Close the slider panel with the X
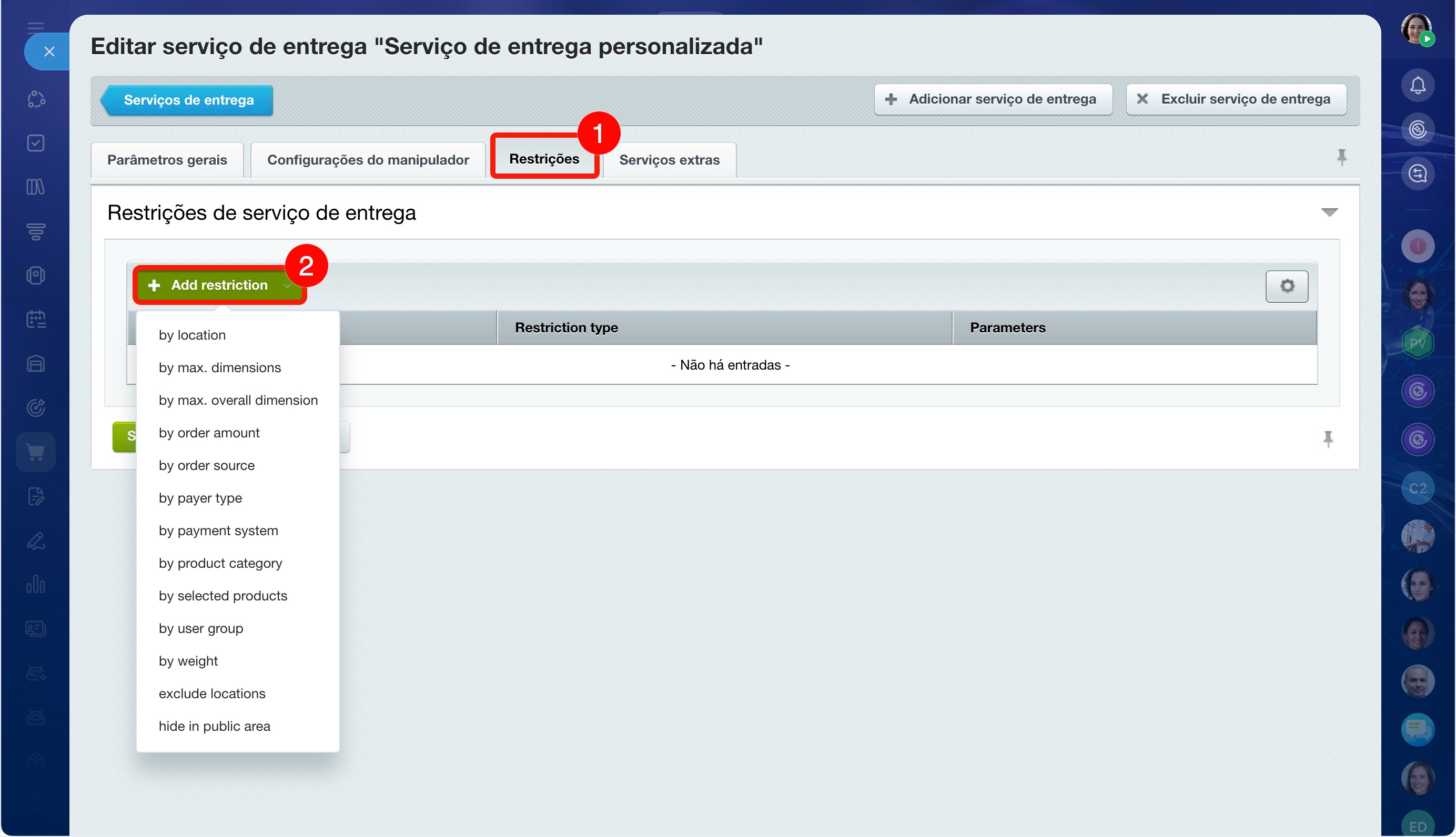The width and height of the screenshot is (1456, 837). (49, 52)
